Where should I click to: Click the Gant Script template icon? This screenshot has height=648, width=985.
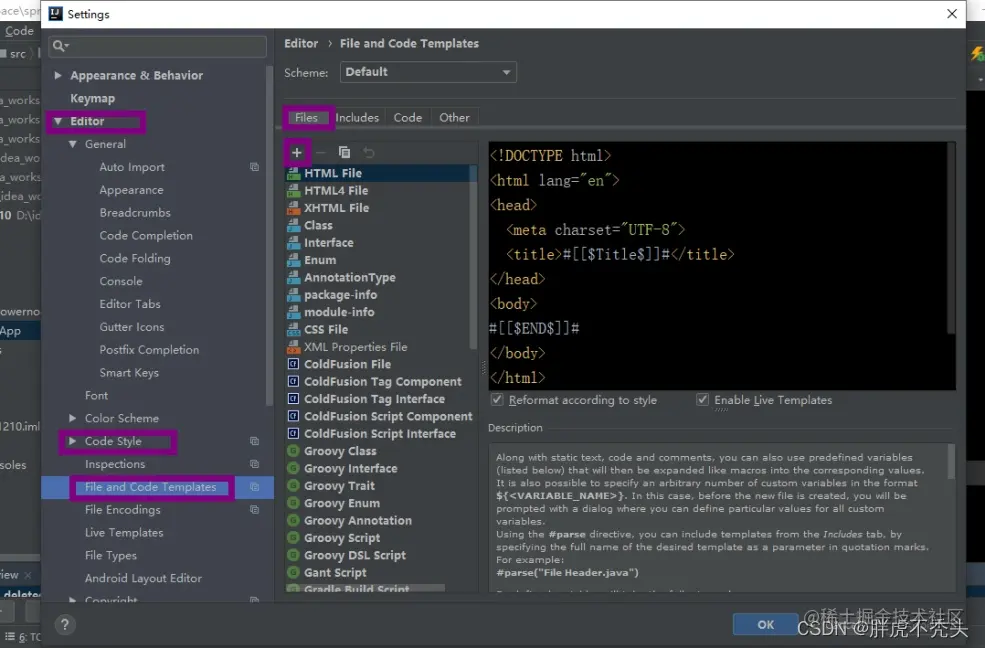[x=293, y=573]
